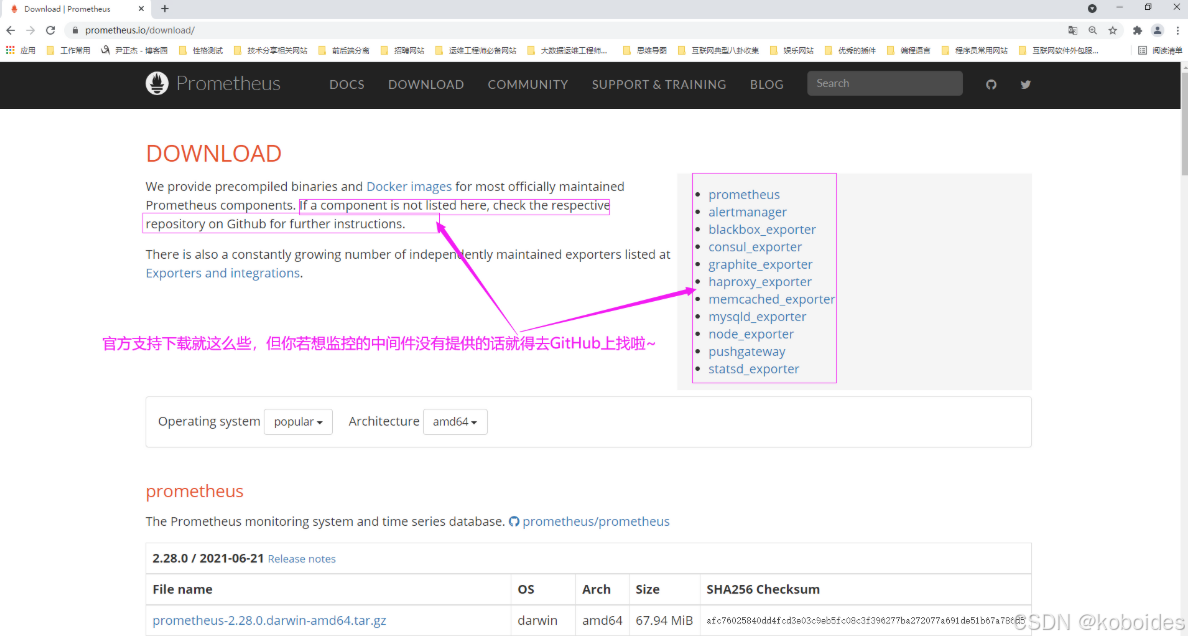Open the 思维导图 bookmark folder
This screenshot has height=642, width=1189.
[644, 51]
